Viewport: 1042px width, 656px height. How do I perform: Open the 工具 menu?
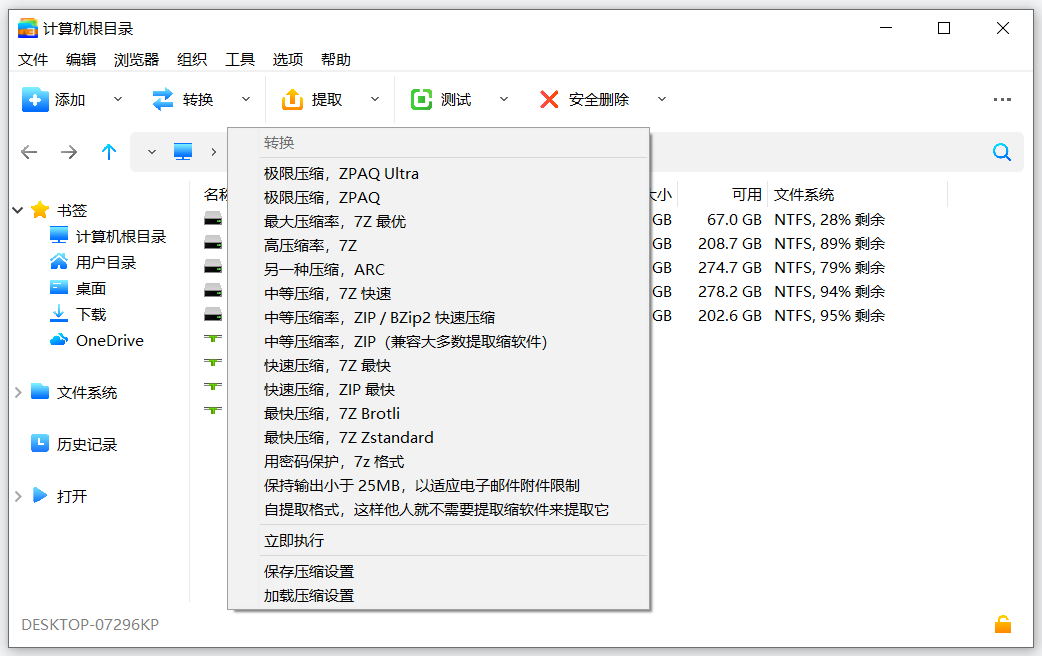pyautogui.click(x=240, y=60)
